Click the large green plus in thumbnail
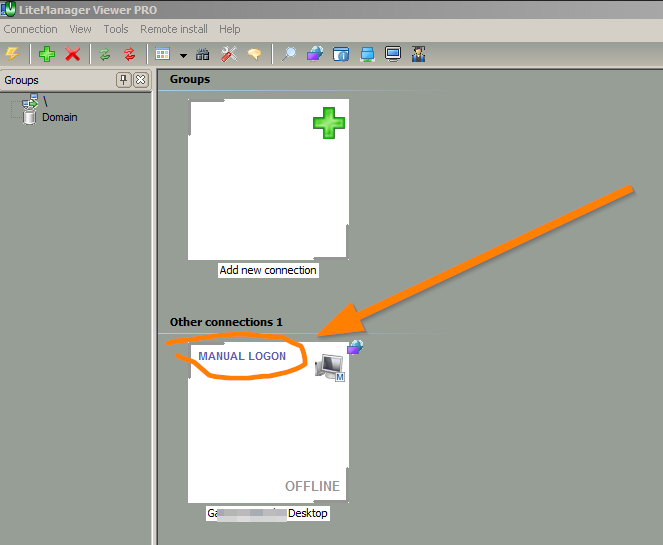Screen dimensions: 663x545 pos(329,123)
